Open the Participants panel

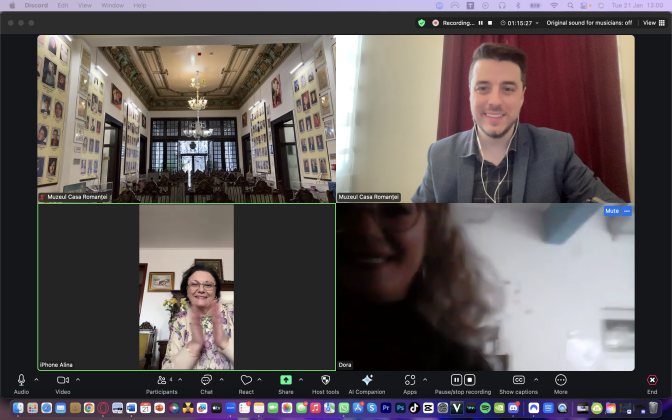click(x=161, y=381)
